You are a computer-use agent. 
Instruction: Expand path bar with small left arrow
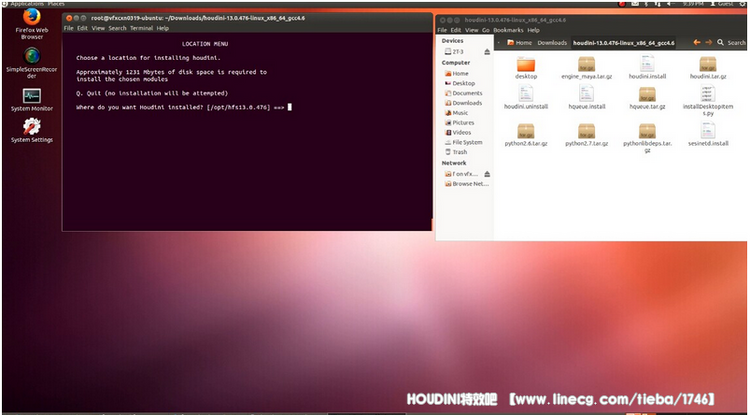(x=499, y=43)
